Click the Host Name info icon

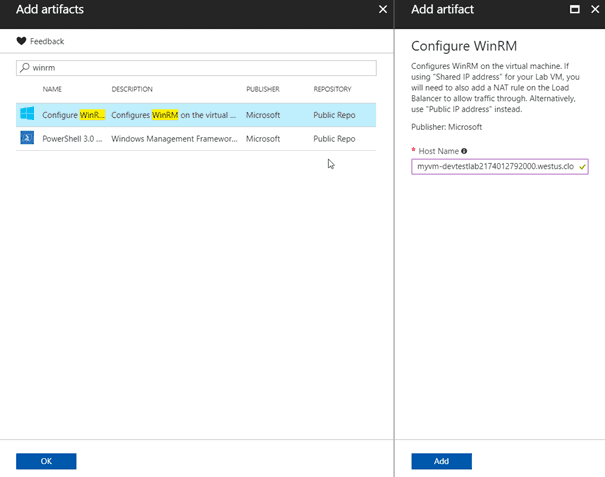click(464, 151)
